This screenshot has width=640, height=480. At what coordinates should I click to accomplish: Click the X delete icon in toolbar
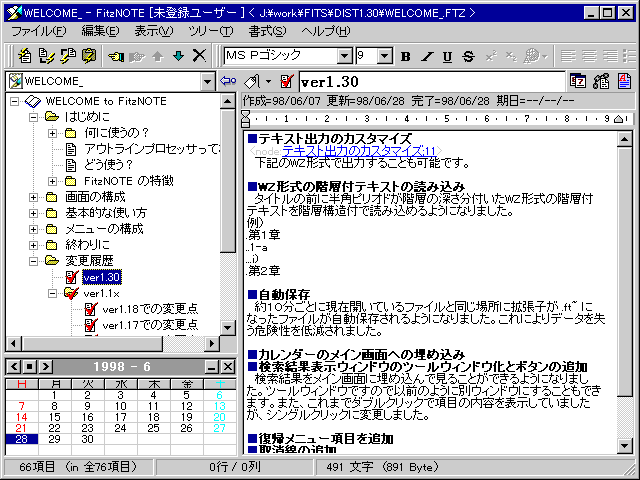[x=199, y=56]
